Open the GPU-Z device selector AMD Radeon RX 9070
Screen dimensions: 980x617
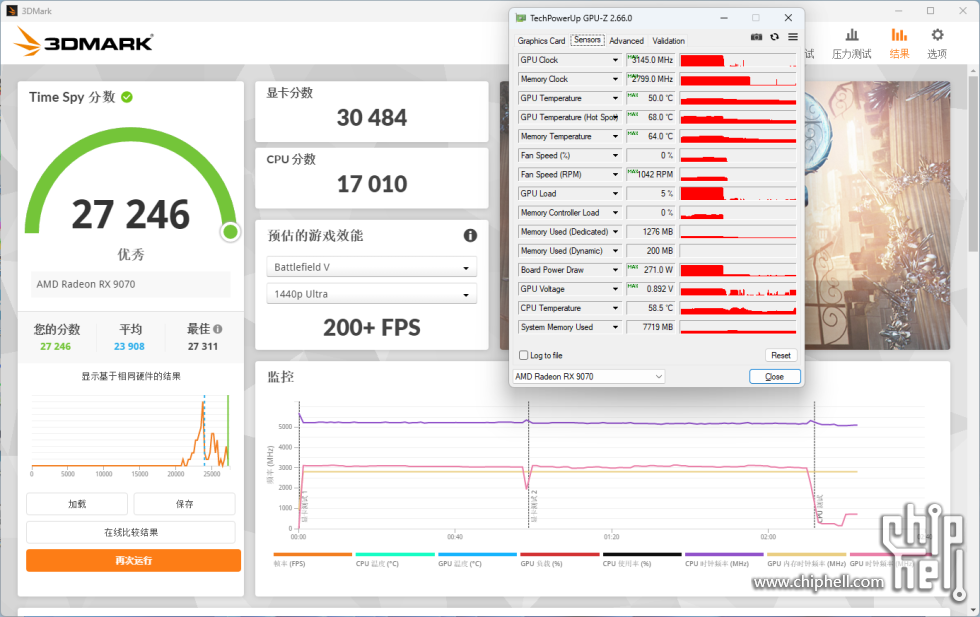tap(588, 376)
